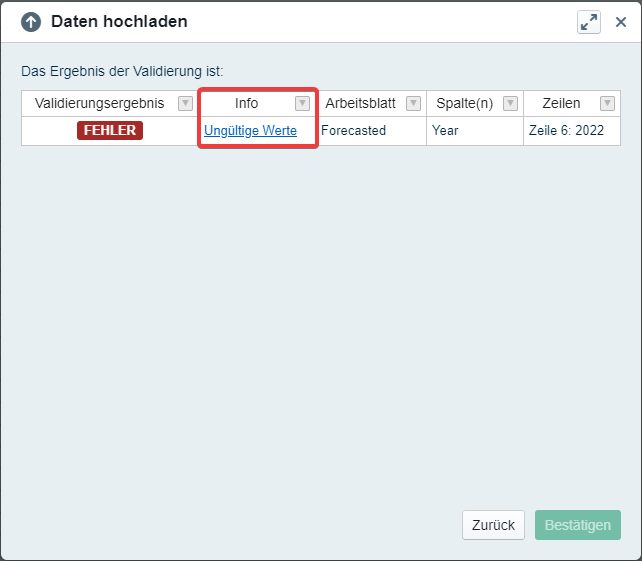This screenshot has height=561, width=642.
Task: Open the Spalte(n) column filter dropdown
Action: (x=510, y=103)
